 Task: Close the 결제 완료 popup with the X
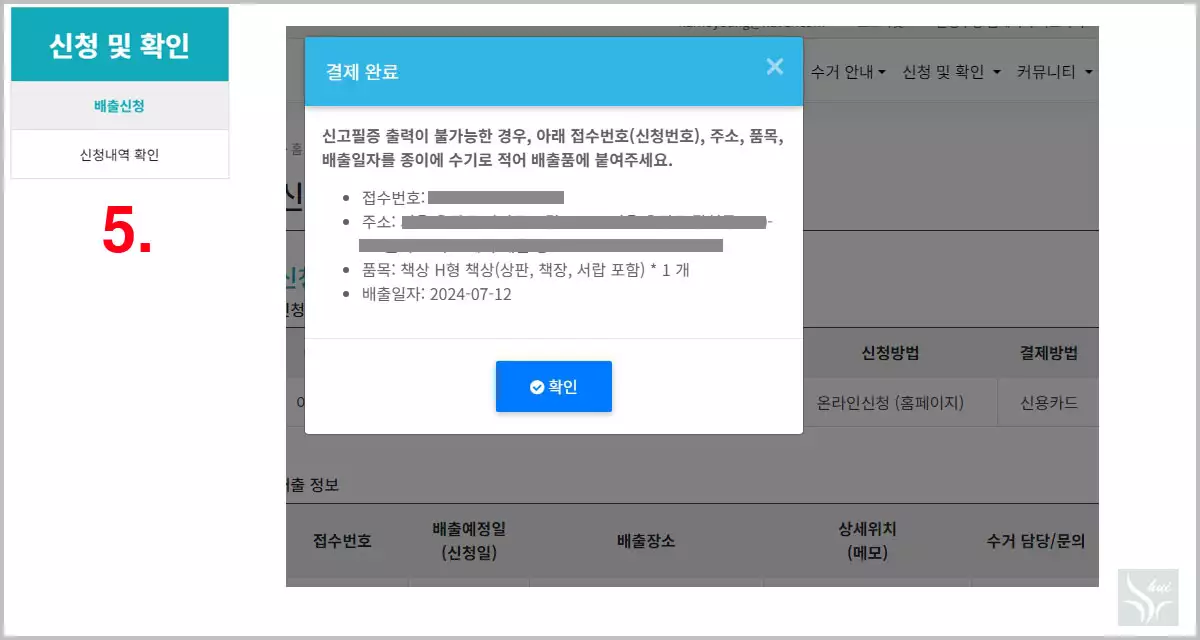coord(775,66)
